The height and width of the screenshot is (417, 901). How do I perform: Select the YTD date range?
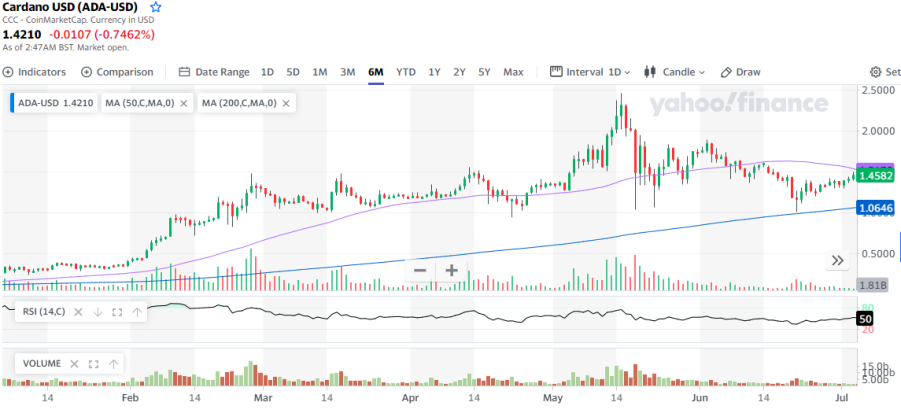pyautogui.click(x=406, y=72)
